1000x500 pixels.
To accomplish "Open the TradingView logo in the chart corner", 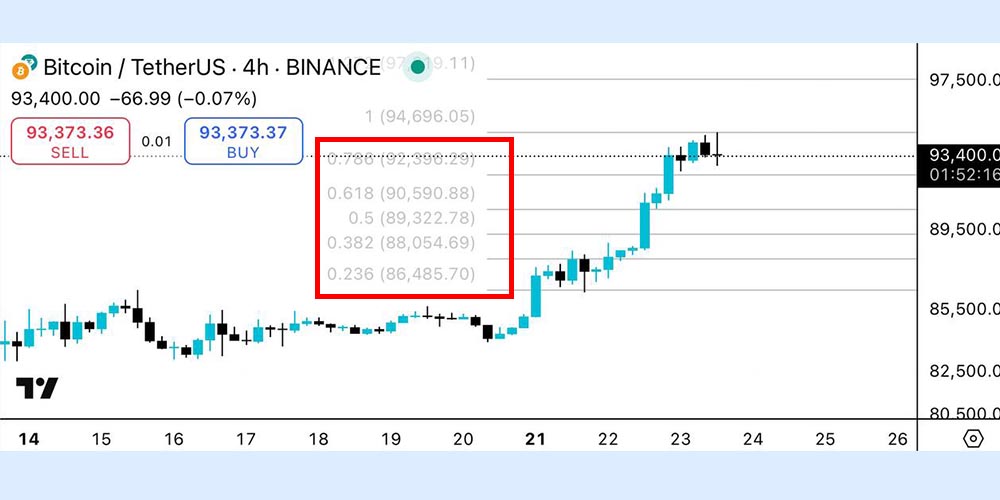I will pos(36,388).
